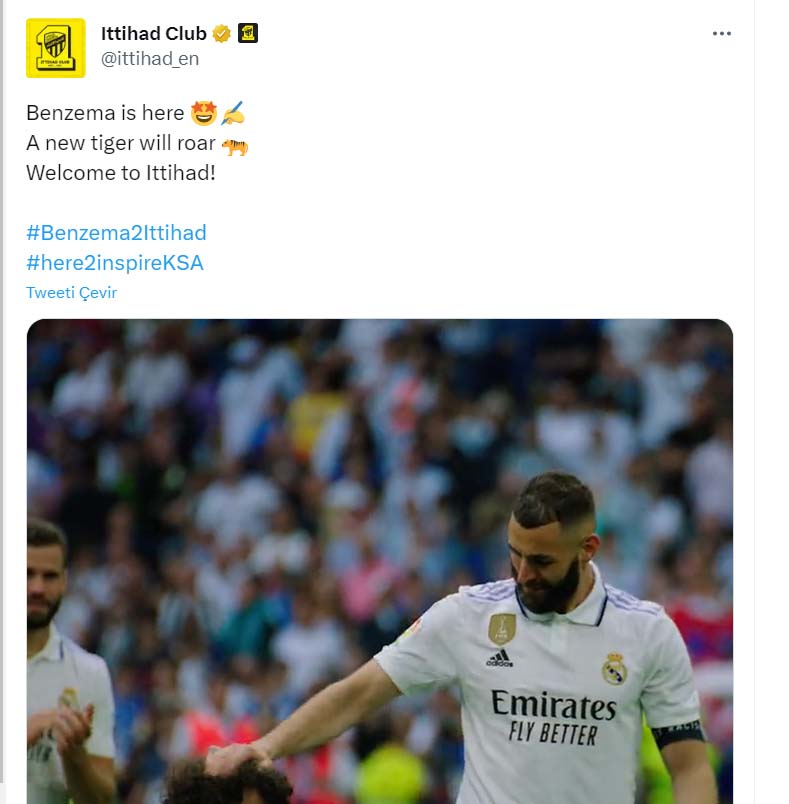Click Tweeti Çevir to translate tweet

click(x=72, y=292)
